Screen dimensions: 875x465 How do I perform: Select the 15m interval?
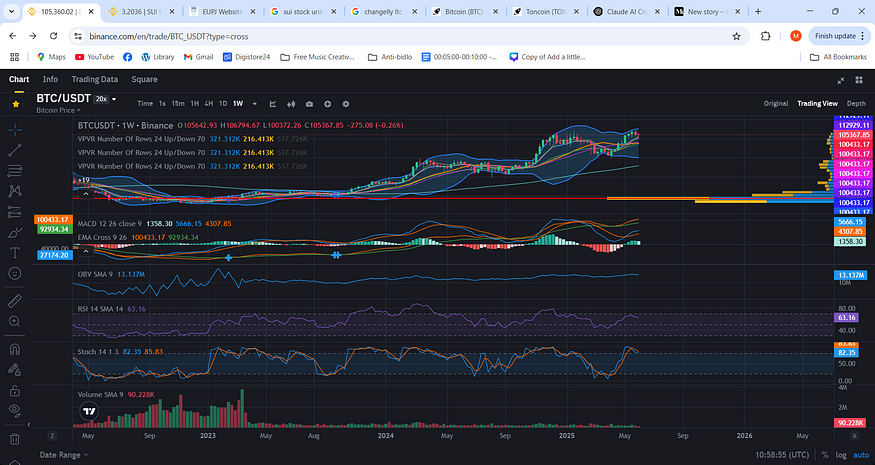point(178,103)
